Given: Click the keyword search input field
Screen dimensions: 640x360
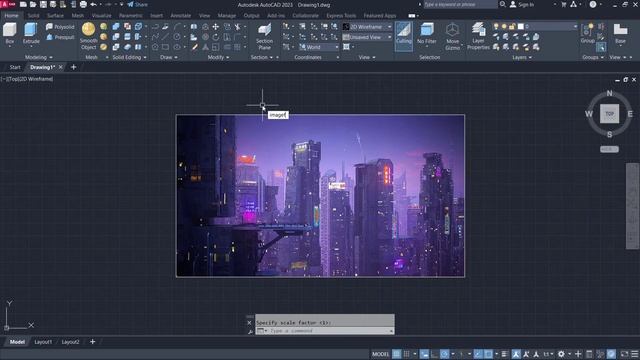Looking at the screenshot, I should [460, 4].
